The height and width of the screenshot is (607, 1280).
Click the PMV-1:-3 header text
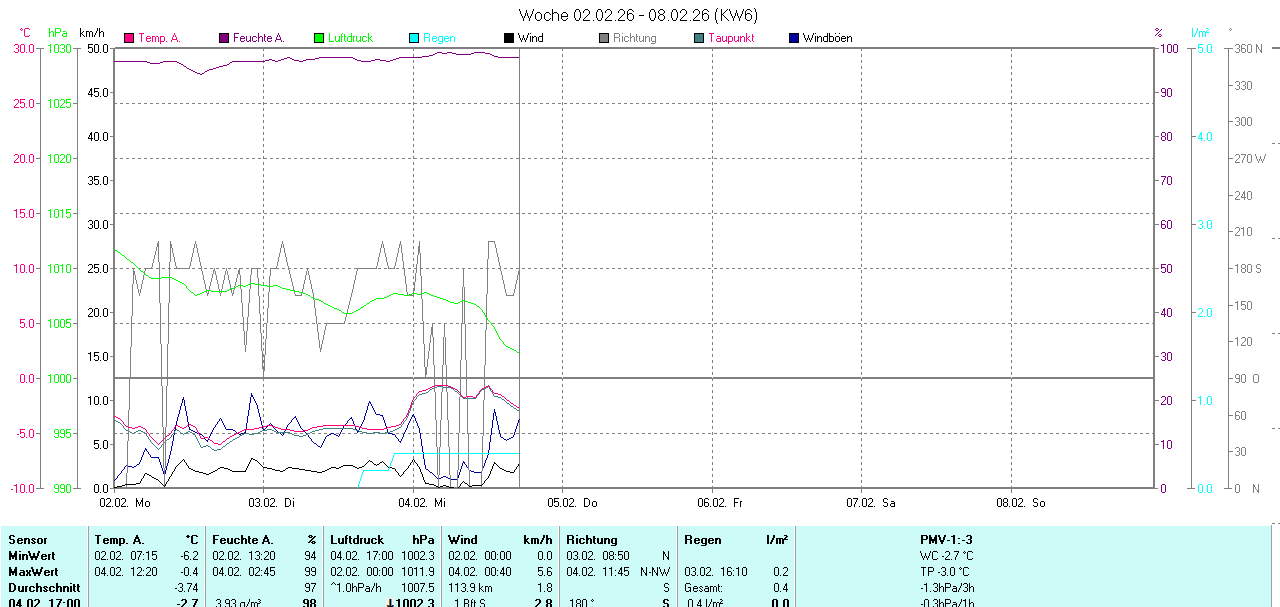tap(946, 540)
